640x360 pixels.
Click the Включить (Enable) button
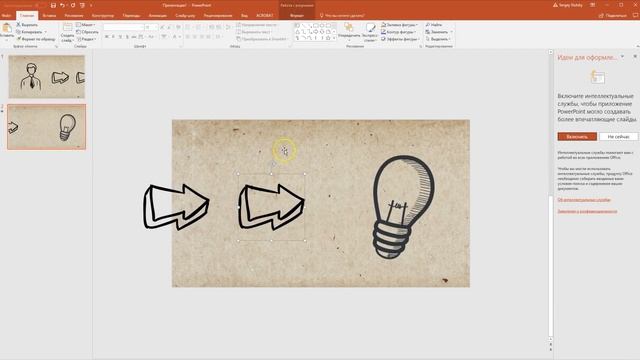[577, 137]
